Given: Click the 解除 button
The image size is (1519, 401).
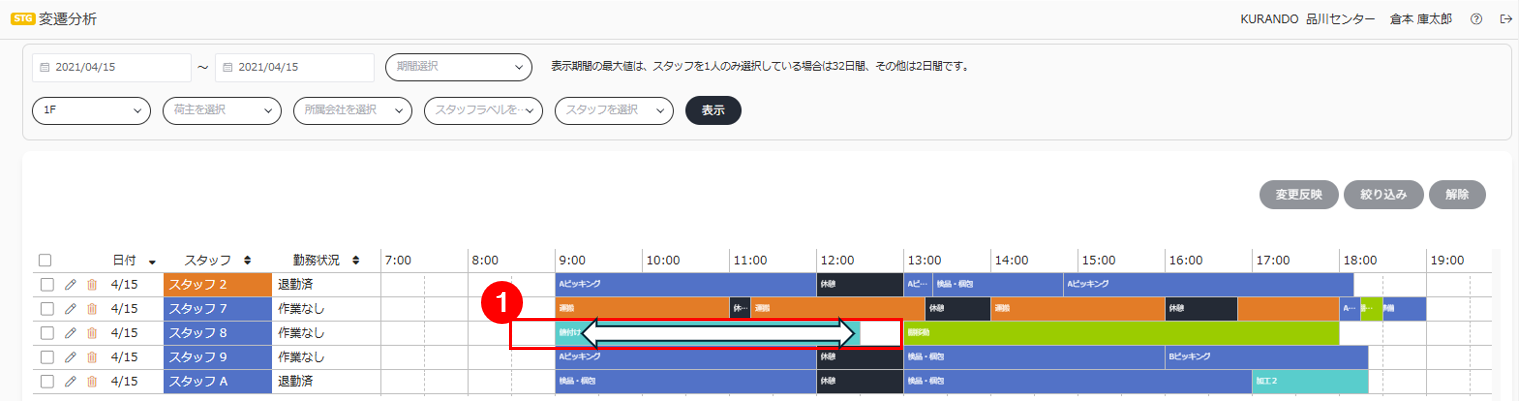Looking at the screenshot, I should click(x=1457, y=195).
